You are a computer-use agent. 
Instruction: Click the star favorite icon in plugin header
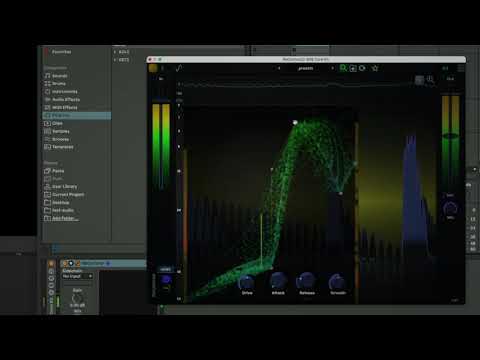pyautogui.click(x=375, y=68)
